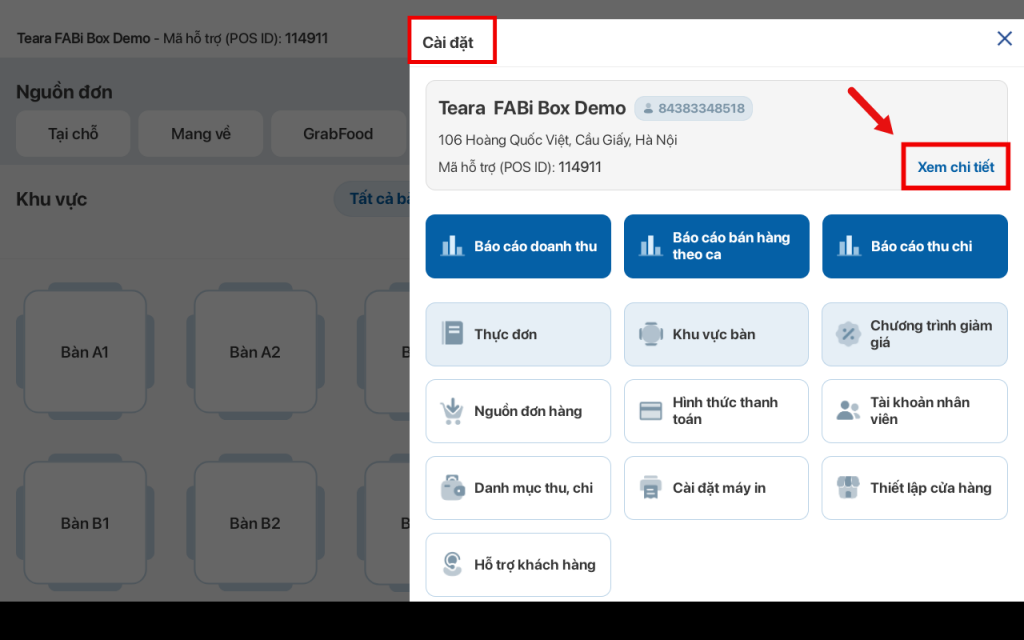Click the Chương trình giảm giá percent icon
The width and height of the screenshot is (1024, 640).
848,334
